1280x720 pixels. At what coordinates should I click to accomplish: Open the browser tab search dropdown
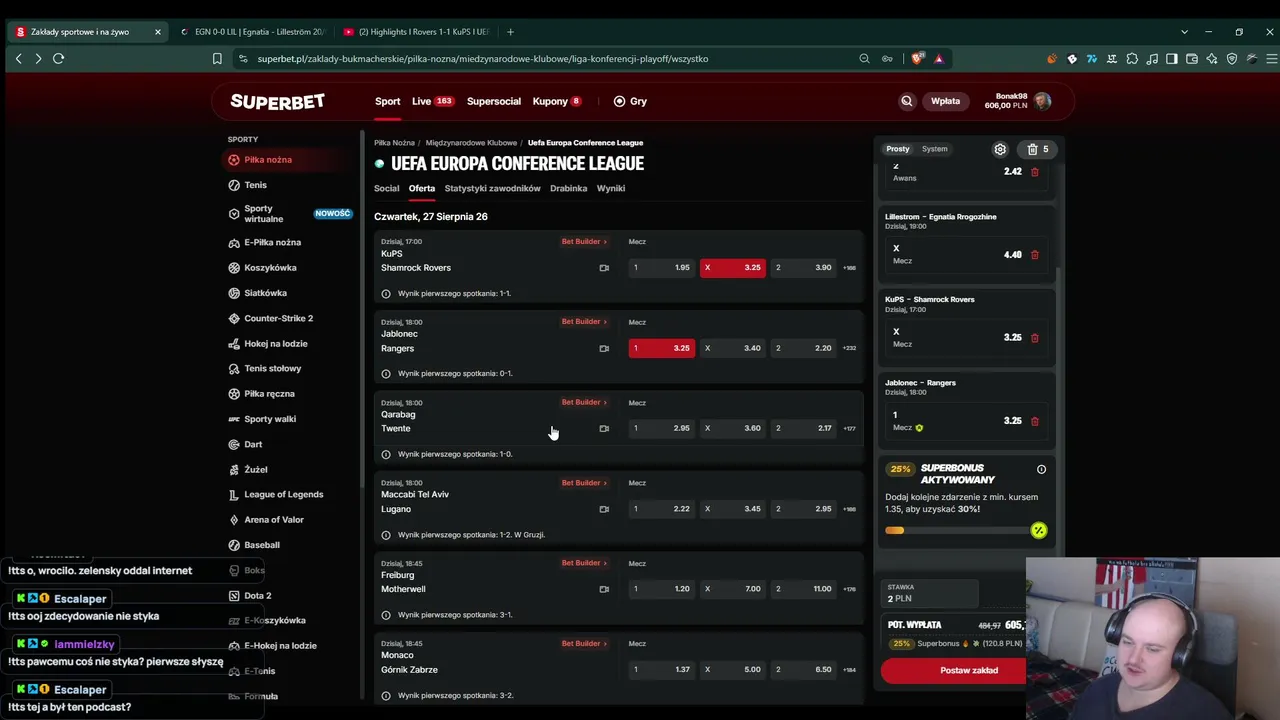1184,32
